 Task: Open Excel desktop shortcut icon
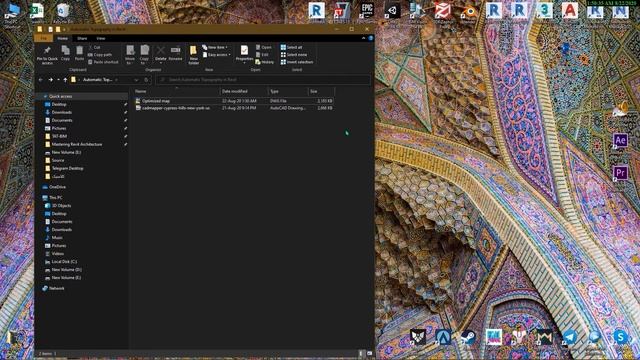pyautogui.click(x=37, y=11)
